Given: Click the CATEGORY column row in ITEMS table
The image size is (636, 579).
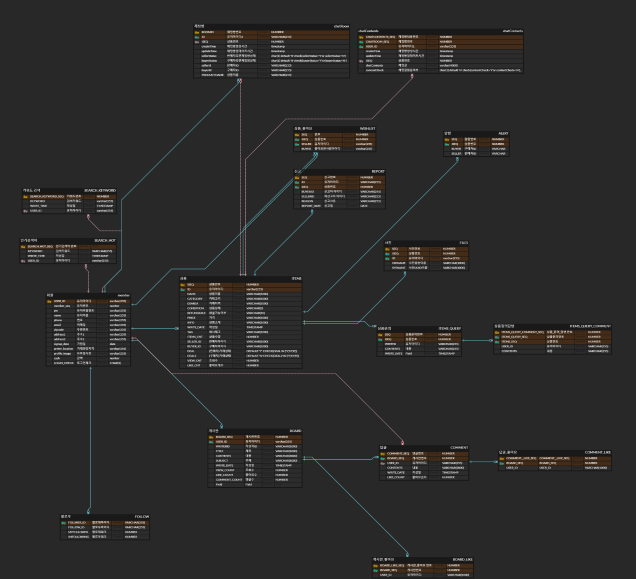Looking at the screenshot, I should coord(241,299).
